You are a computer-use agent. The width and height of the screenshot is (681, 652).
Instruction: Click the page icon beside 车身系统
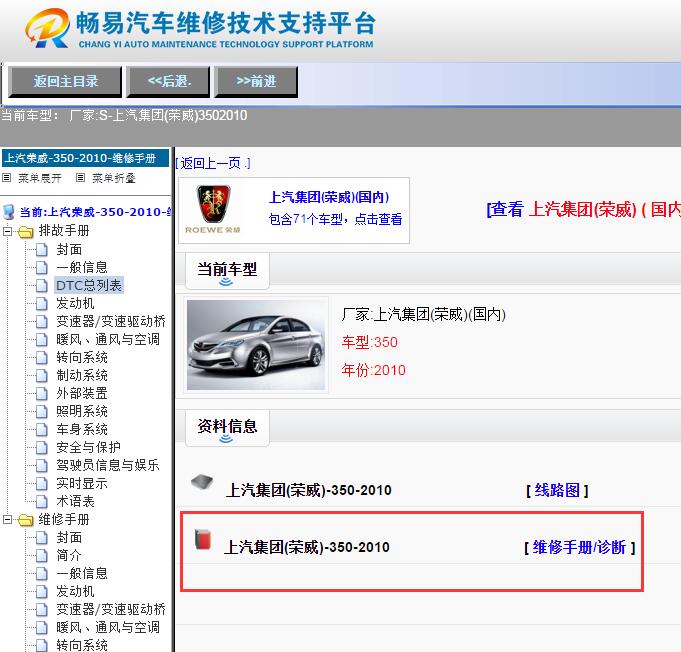tap(42, 429)
